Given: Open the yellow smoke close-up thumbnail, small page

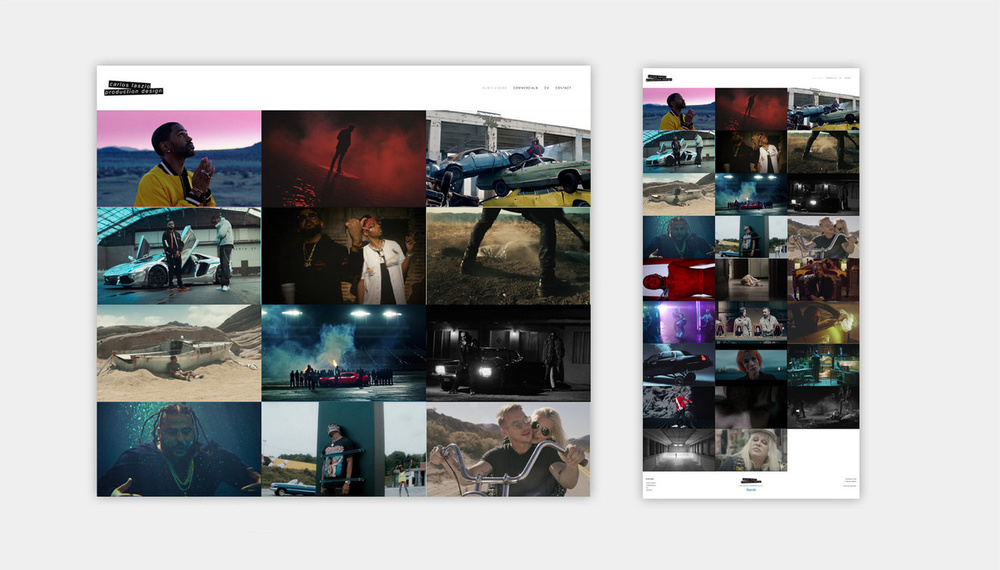Looking at the screenshot, I should click(823, 323).
